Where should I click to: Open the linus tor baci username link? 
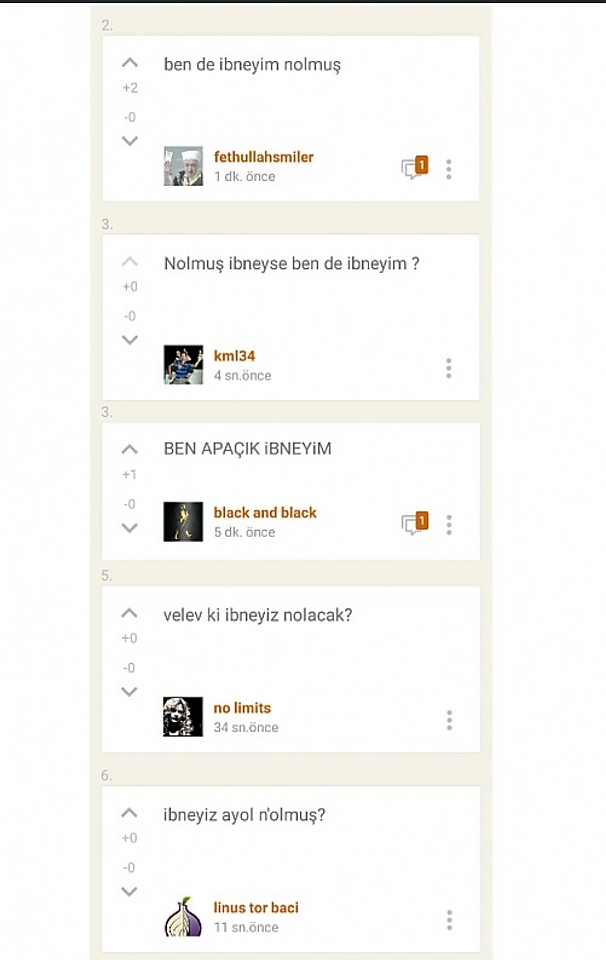(x=256, y=907)
